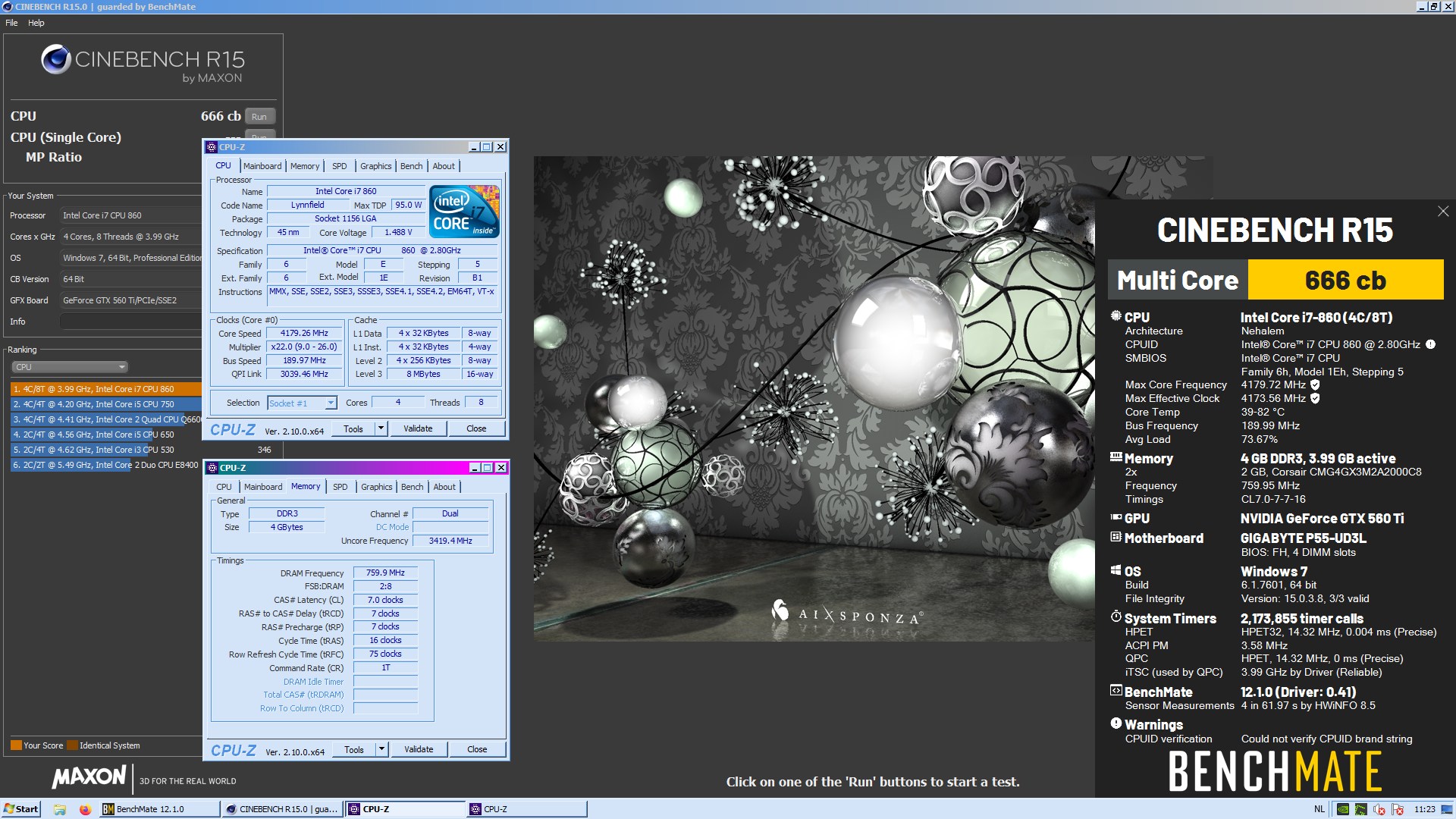The height and width of the screenshot is (819, 1456).
Task: Click the BenchMate Motherboard section icon
Action: [x=1116, y=537]
